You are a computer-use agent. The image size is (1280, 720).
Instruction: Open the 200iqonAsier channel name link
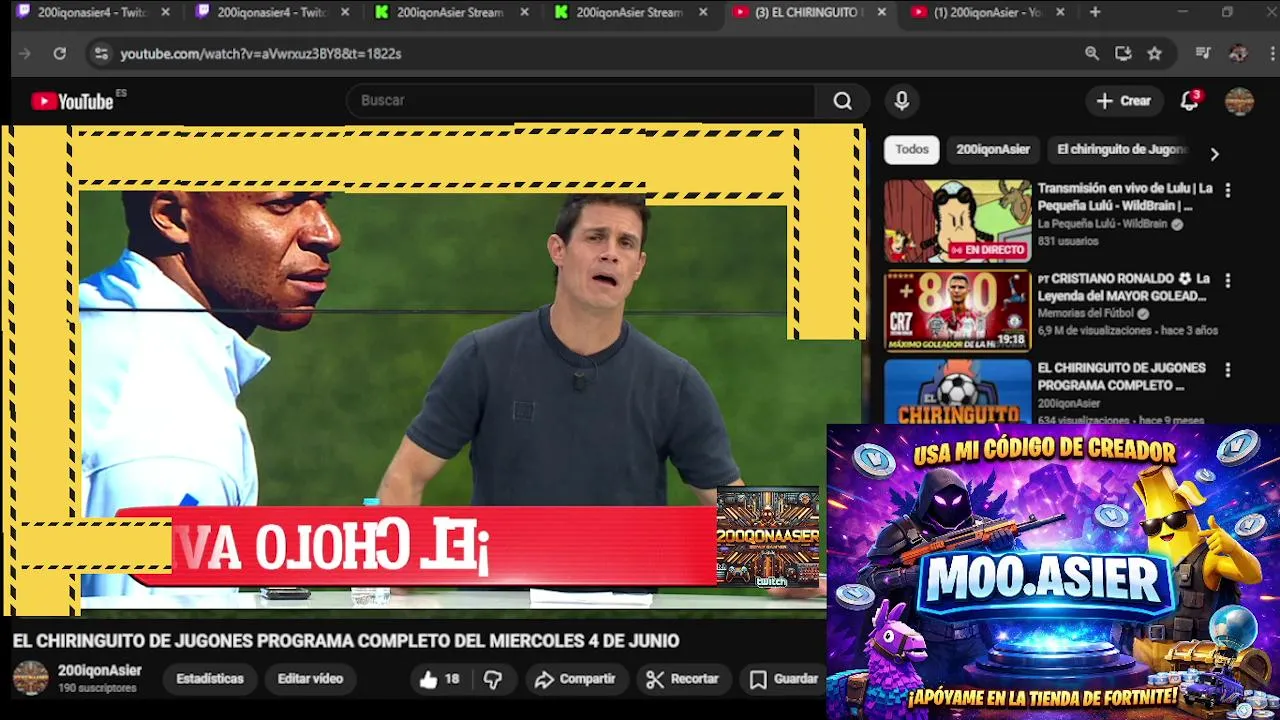click(100, 671)
